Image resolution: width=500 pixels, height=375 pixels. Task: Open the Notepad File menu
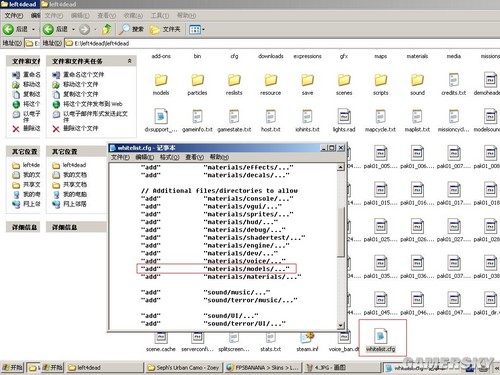(x=120, y=157)
